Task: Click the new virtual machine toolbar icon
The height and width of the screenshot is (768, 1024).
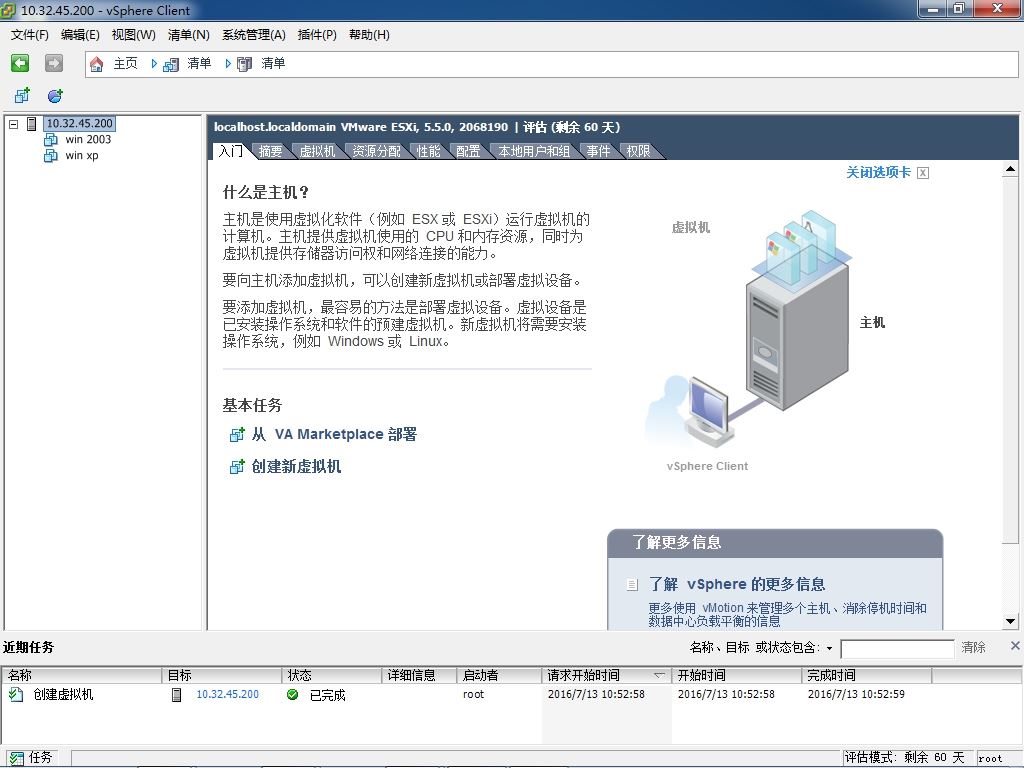Action: point(22,96)
